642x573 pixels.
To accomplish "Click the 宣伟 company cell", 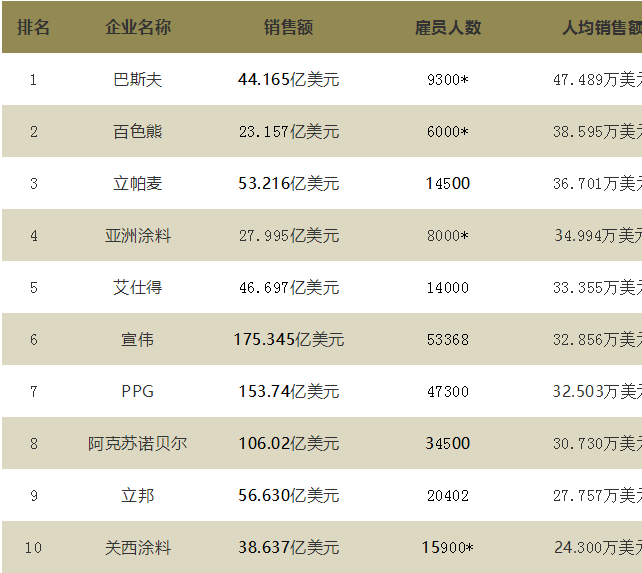I will [x=138, y=339].
